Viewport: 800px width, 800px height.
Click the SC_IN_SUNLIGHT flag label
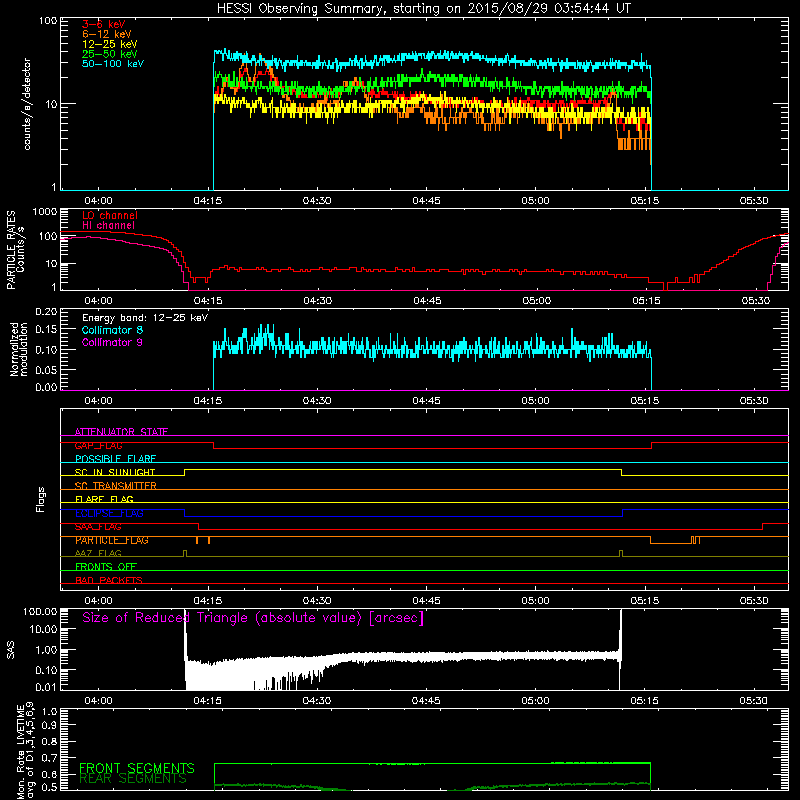tap(115, 472)
